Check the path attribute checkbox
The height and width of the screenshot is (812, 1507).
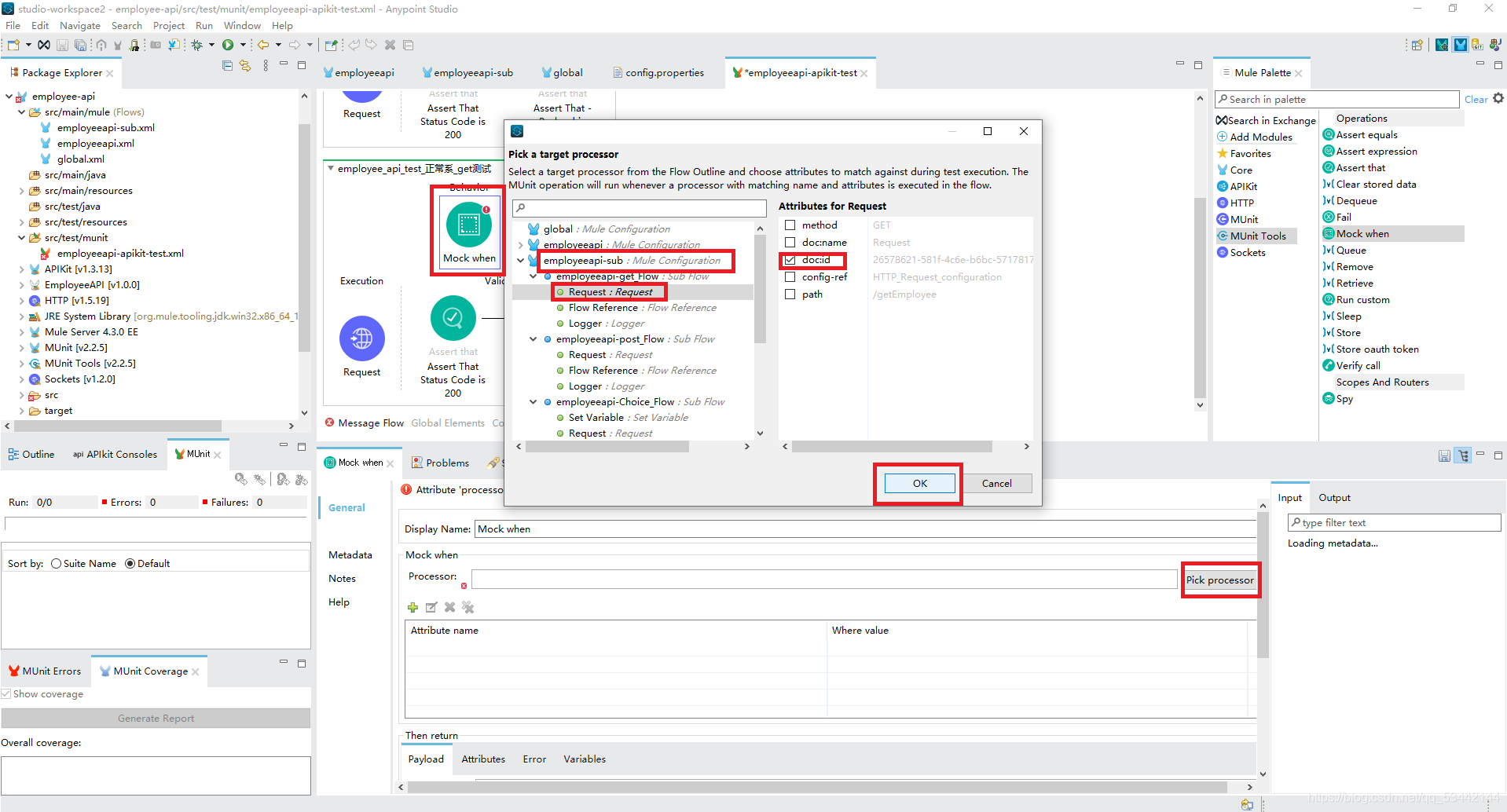790,294
